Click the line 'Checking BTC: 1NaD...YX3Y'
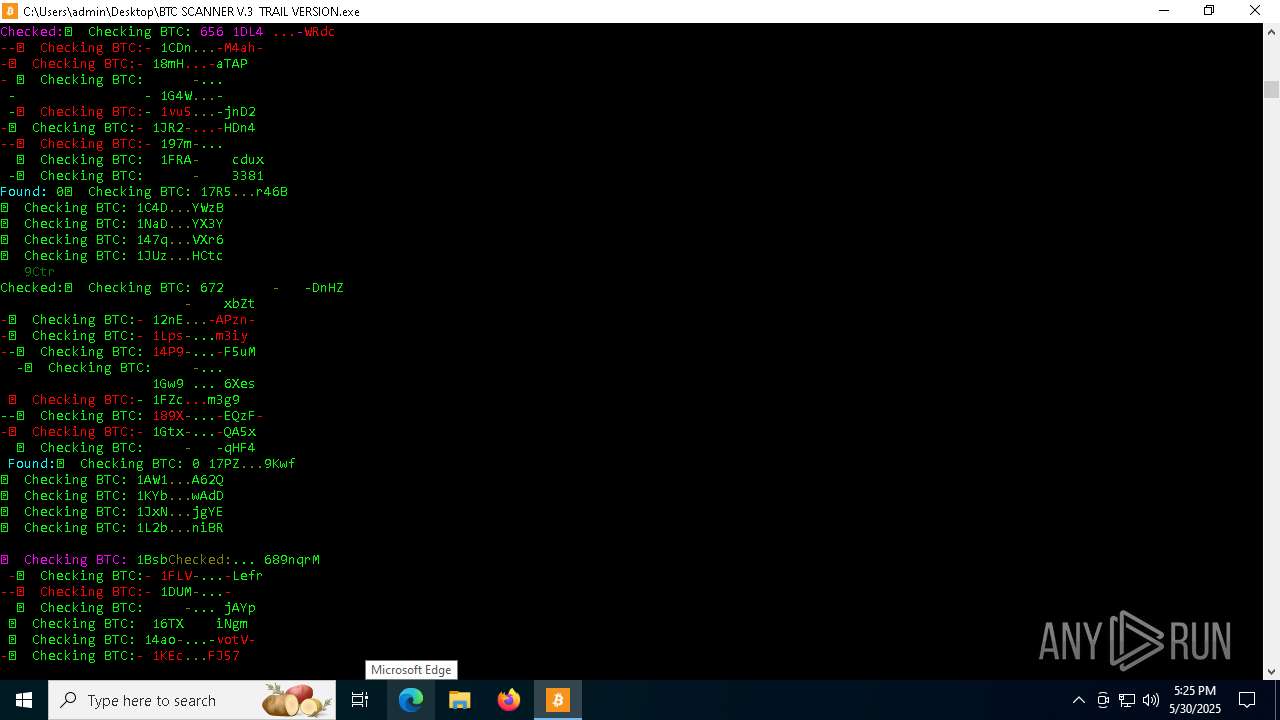This screenshot has height=720, width=1280. tap(112, 223)
